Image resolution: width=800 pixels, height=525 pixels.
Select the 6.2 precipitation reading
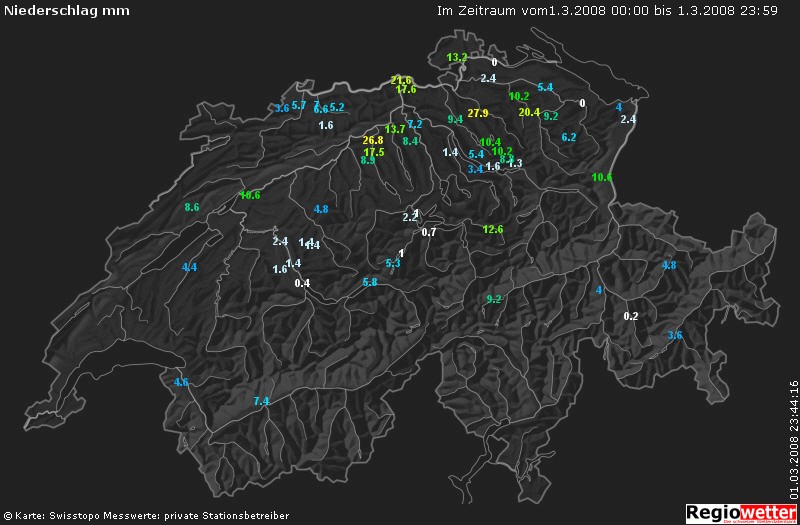(569, 137)
